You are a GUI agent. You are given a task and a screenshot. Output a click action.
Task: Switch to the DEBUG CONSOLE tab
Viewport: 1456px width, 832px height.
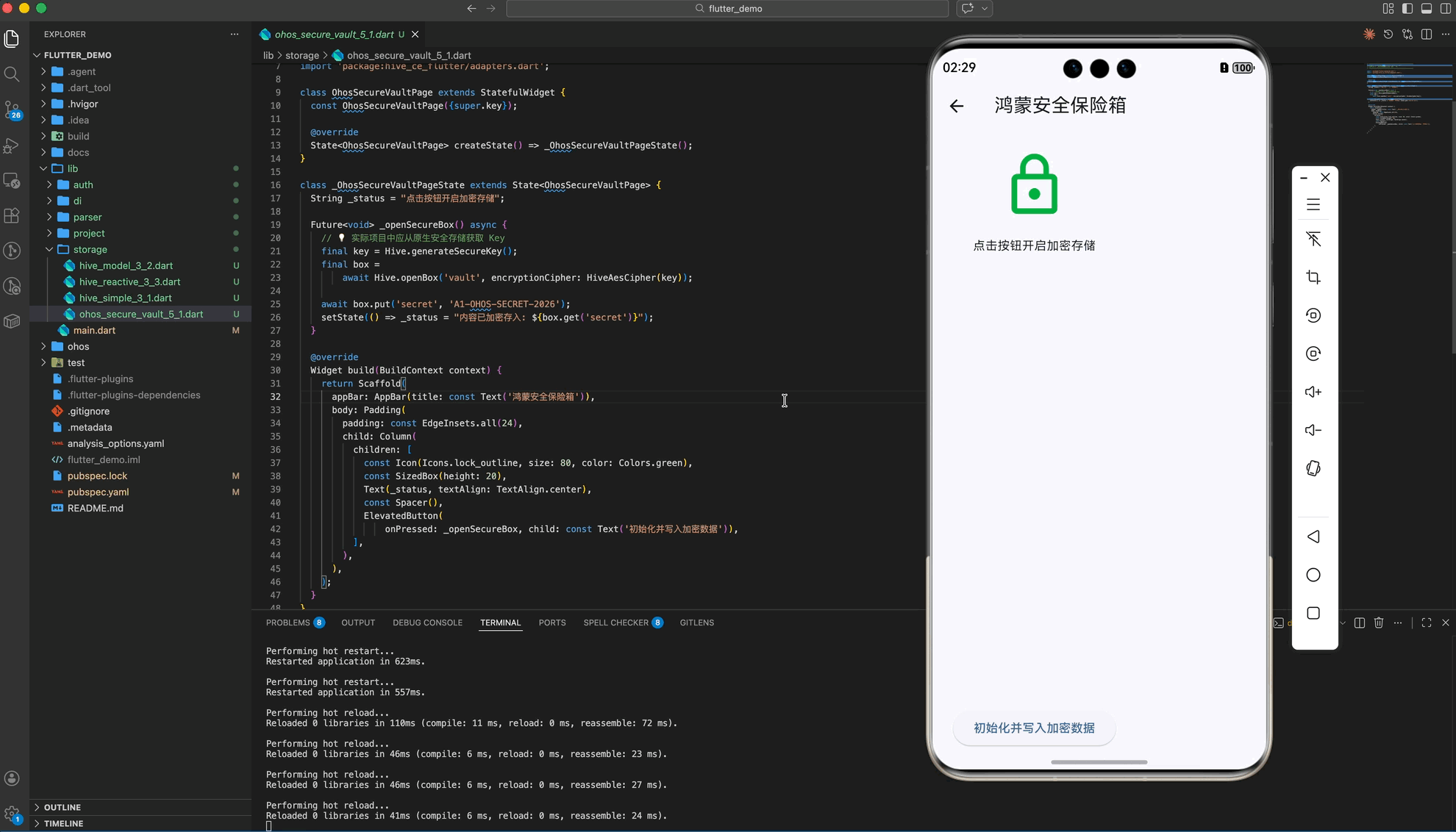pyautogui.click(x=427, y=623)
